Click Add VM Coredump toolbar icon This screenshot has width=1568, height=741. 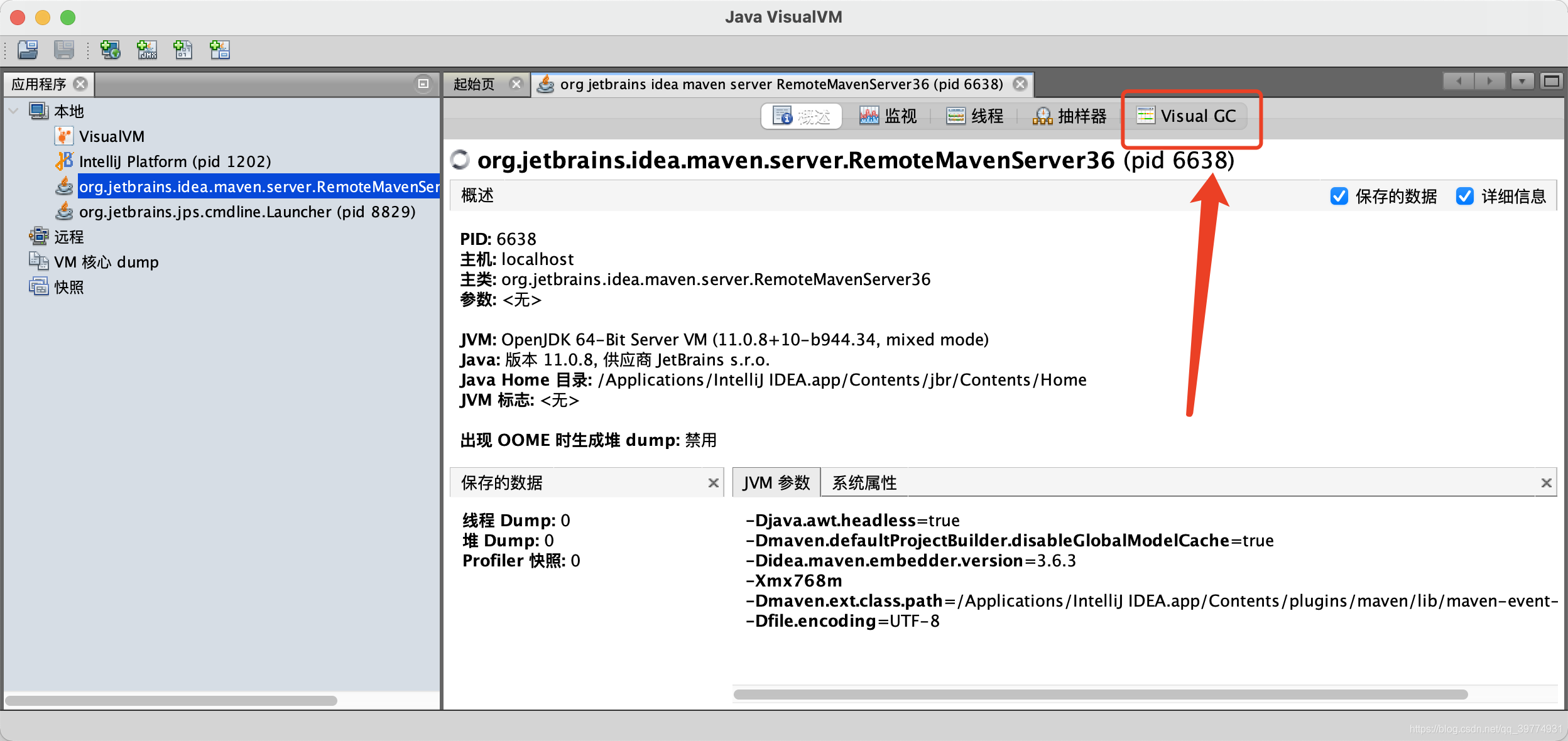click(x=183, y=50)
